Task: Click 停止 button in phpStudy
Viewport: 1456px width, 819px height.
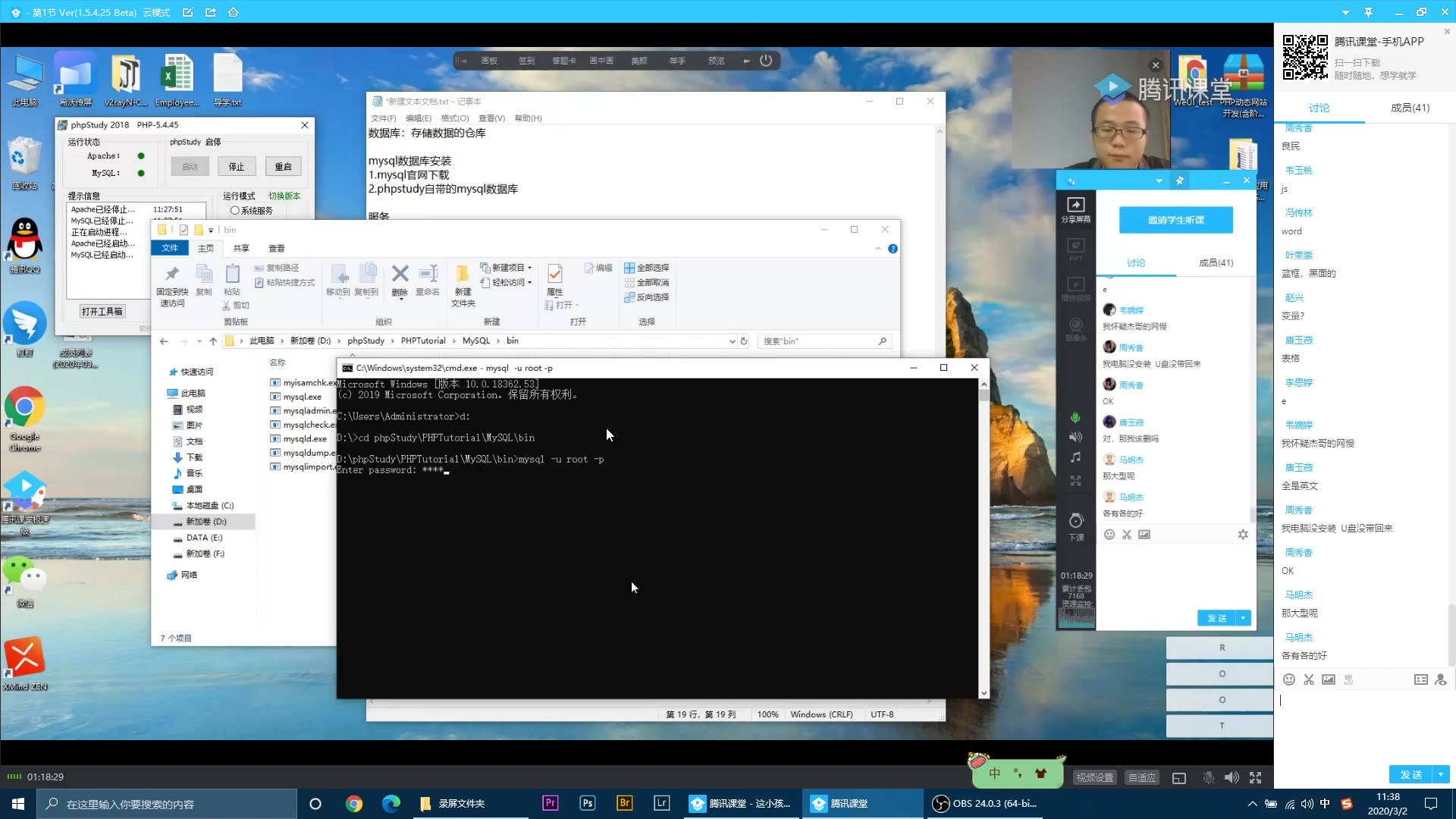Action: pyautogui.click(x=237, y=167)
